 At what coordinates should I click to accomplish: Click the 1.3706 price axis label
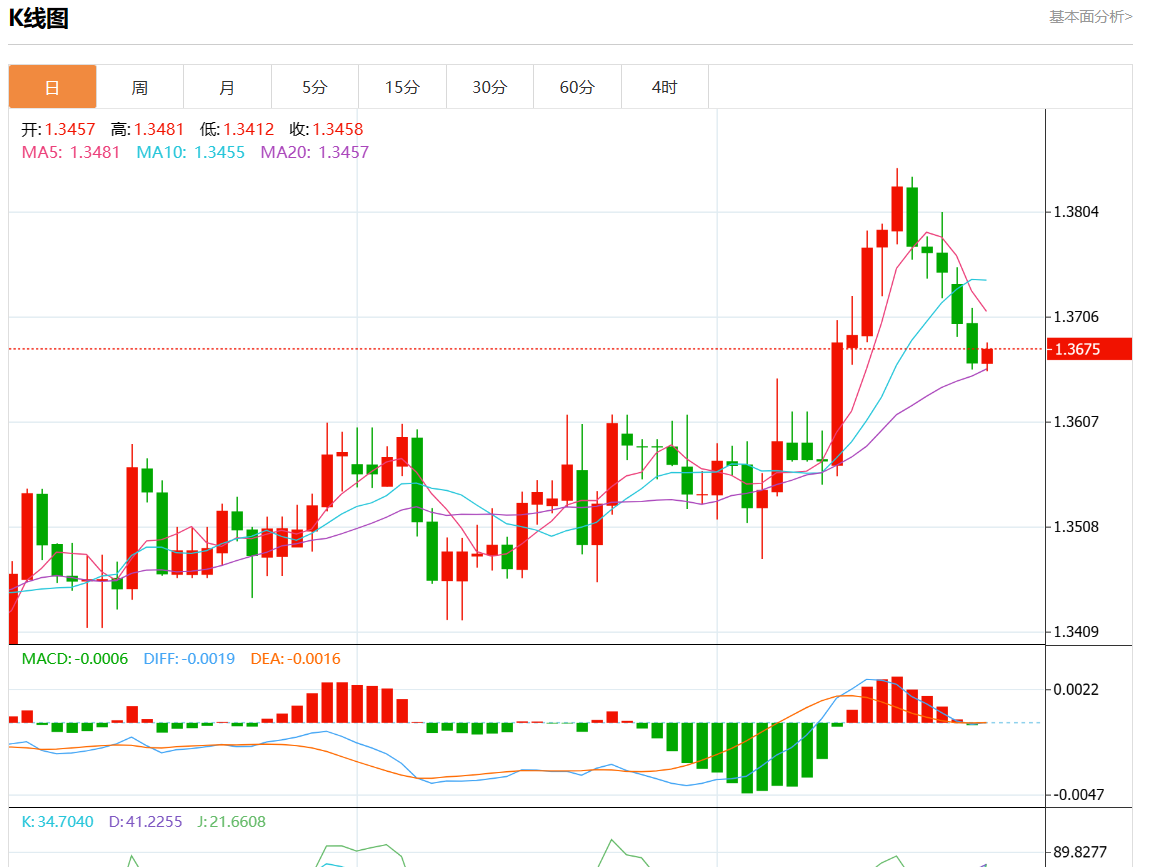(1076, 317)
